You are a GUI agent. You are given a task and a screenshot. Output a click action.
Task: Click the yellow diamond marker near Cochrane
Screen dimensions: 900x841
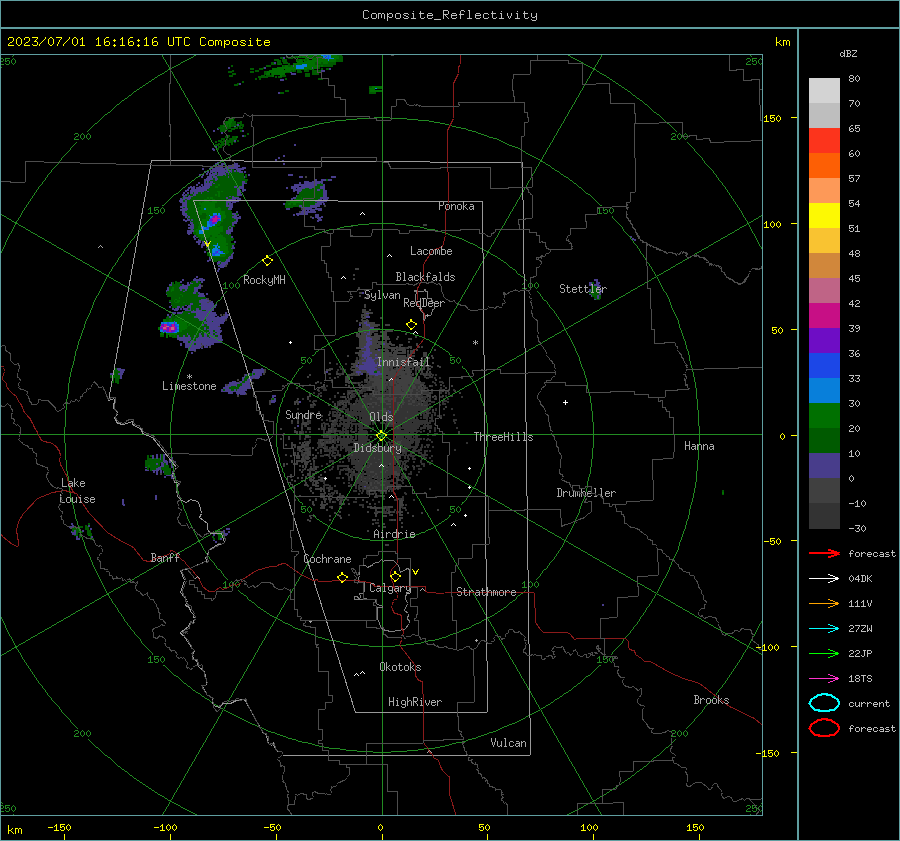pyautogui.click(x=342, y=577)
